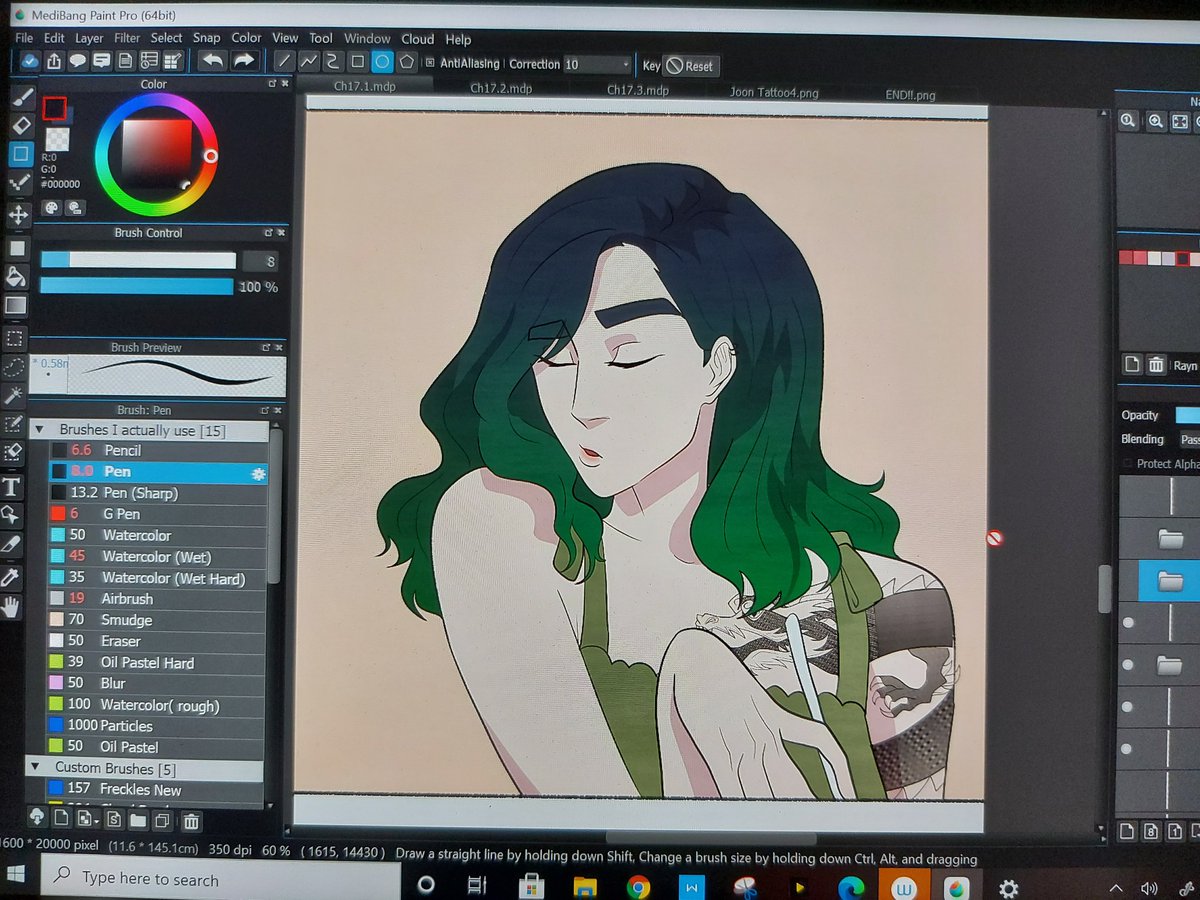Collapse the Custom Brushes group
The image size is (1200, 900).
click(36, 768)
